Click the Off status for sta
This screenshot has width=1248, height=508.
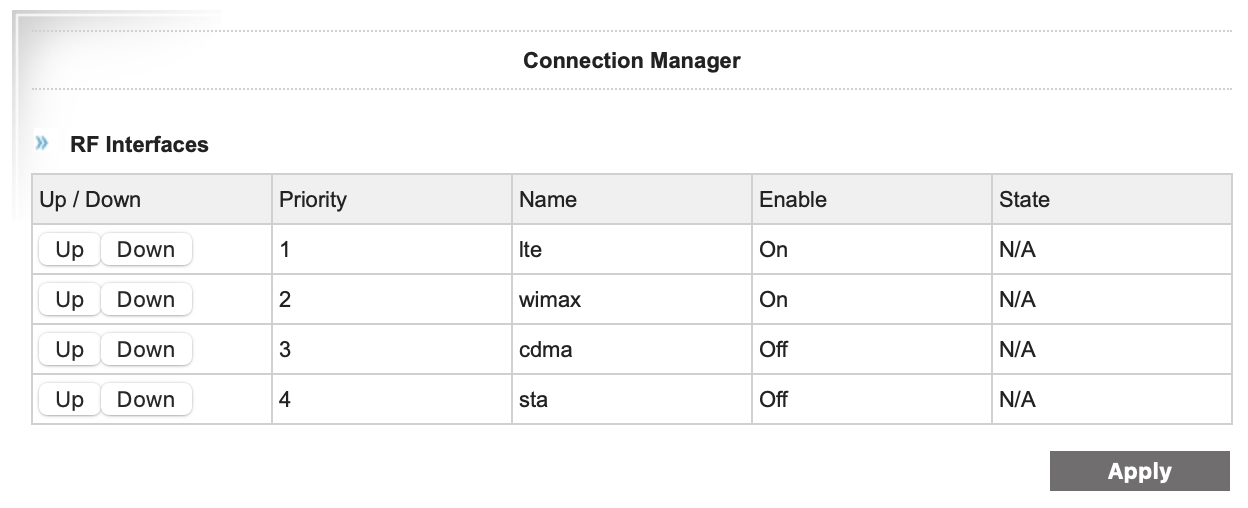773,400
